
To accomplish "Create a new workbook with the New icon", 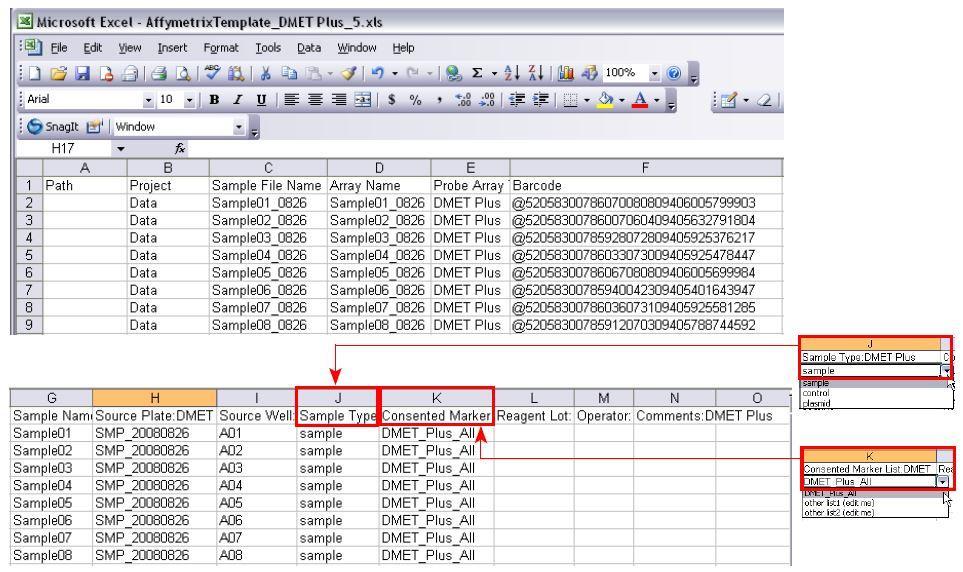I will pyautogui.click(x=35, y=74).
